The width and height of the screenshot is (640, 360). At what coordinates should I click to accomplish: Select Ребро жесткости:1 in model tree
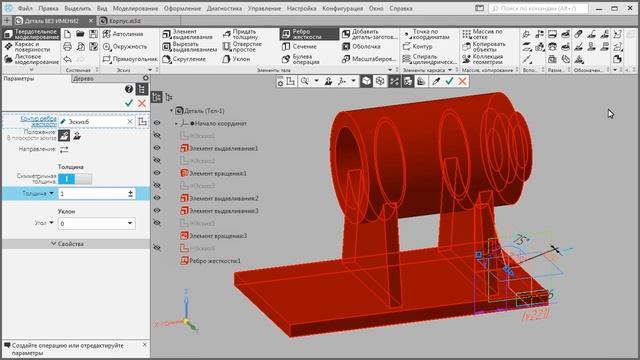point(215,261)
